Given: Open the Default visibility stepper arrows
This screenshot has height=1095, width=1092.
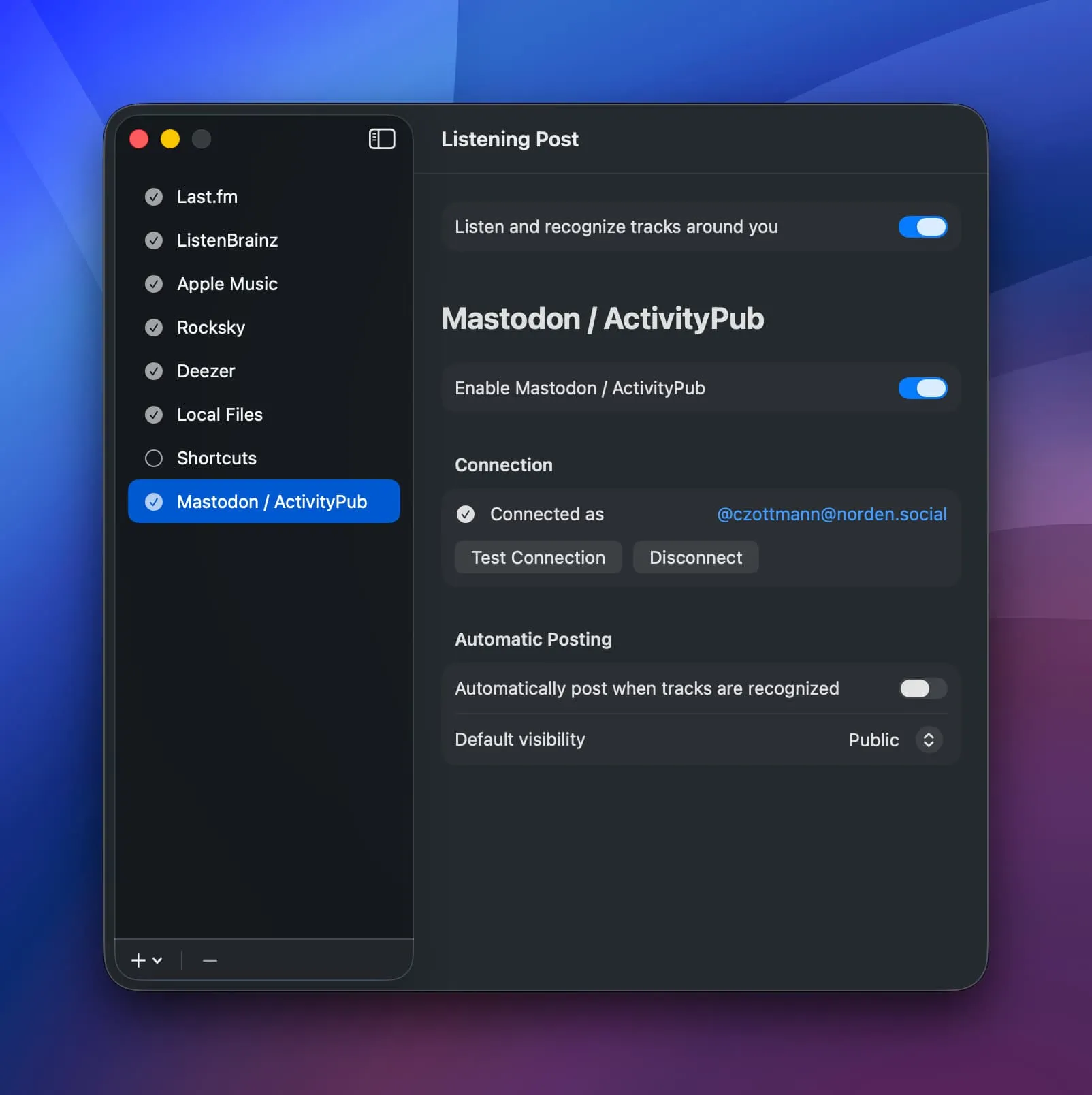Looking at the screenshot, I should [929, 740].
